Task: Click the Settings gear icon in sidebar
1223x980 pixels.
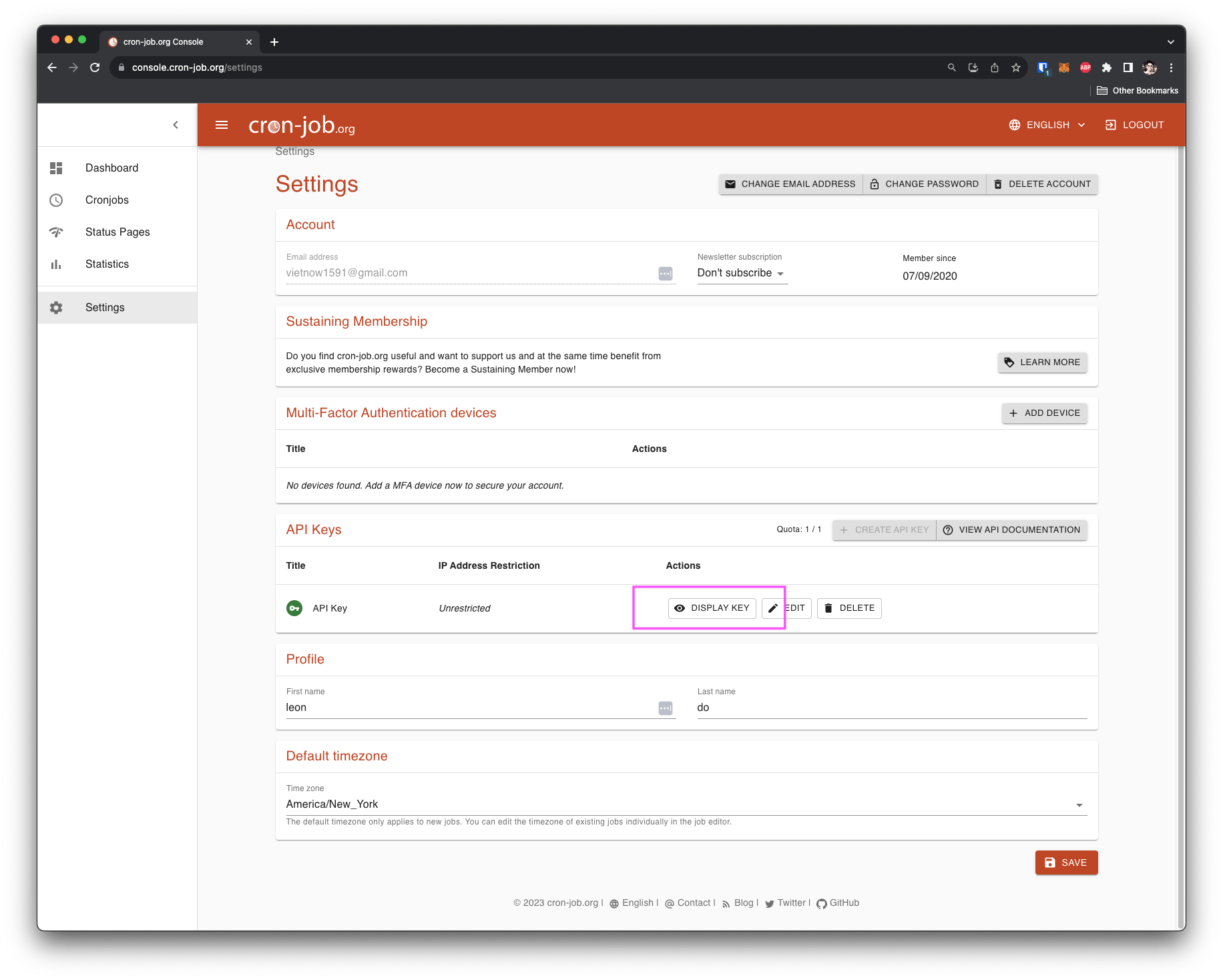Action: point(56,307)
